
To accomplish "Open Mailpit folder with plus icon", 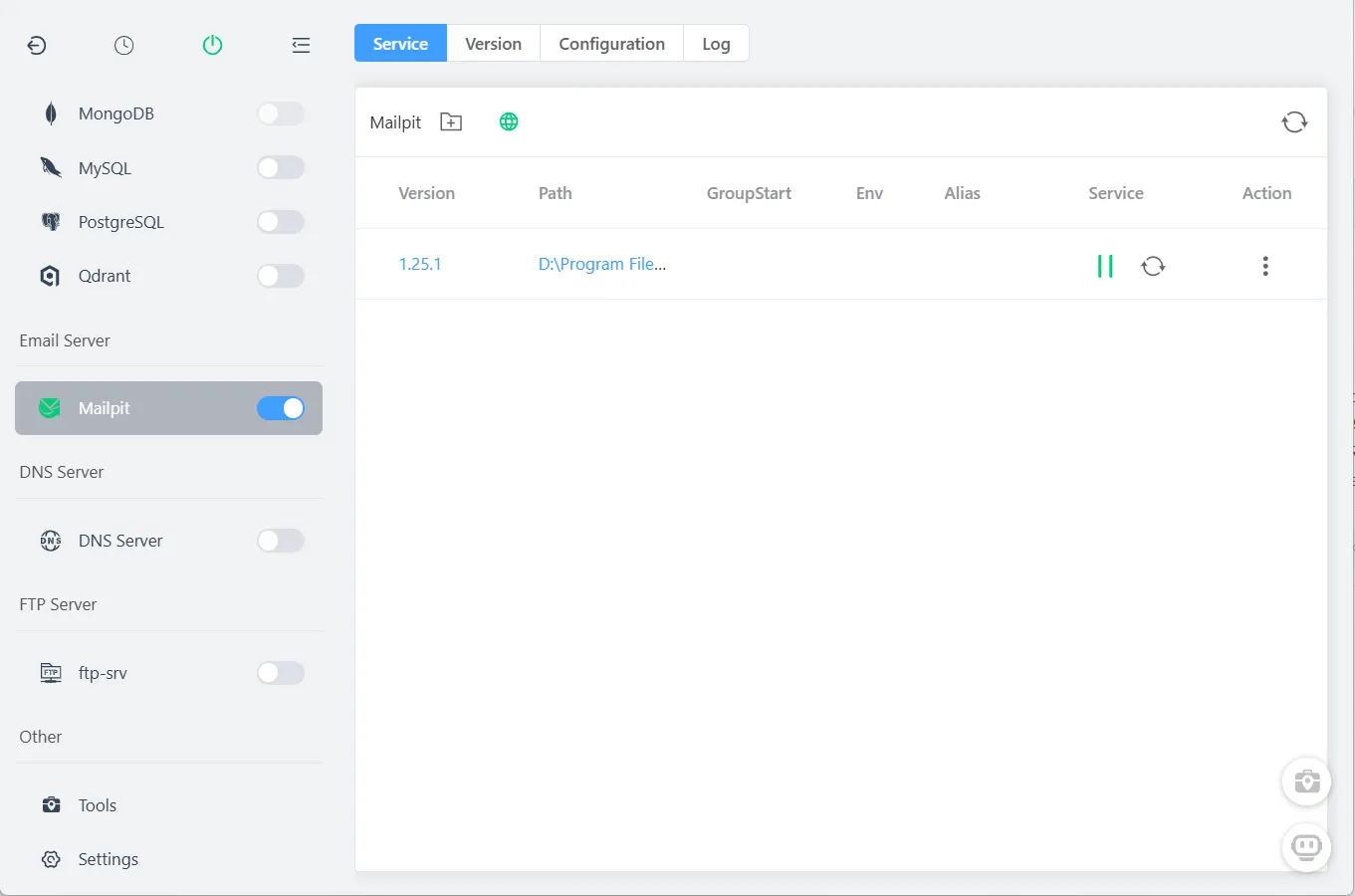I will click(x=451, y=122).
